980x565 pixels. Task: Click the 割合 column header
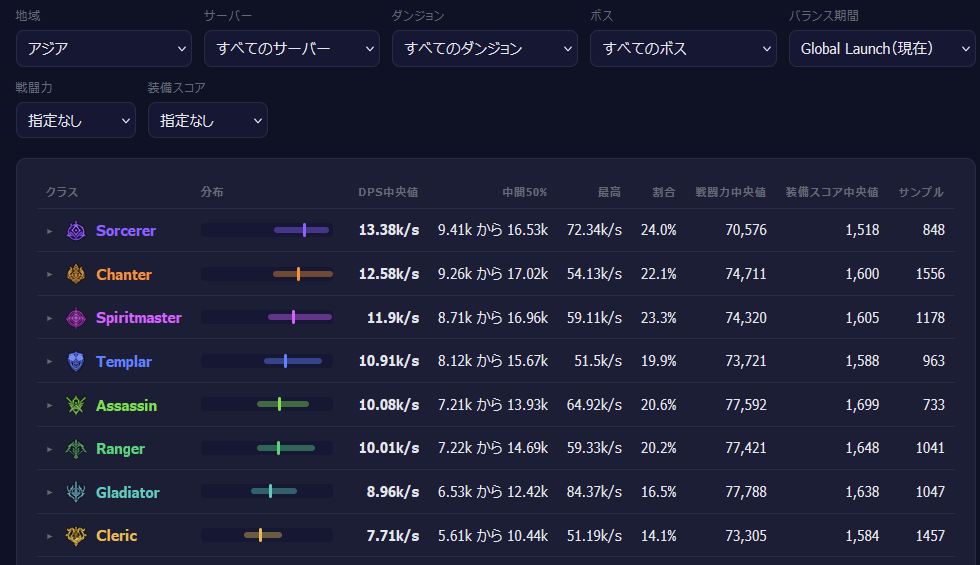pyautogui.click(x=664, y=192)
